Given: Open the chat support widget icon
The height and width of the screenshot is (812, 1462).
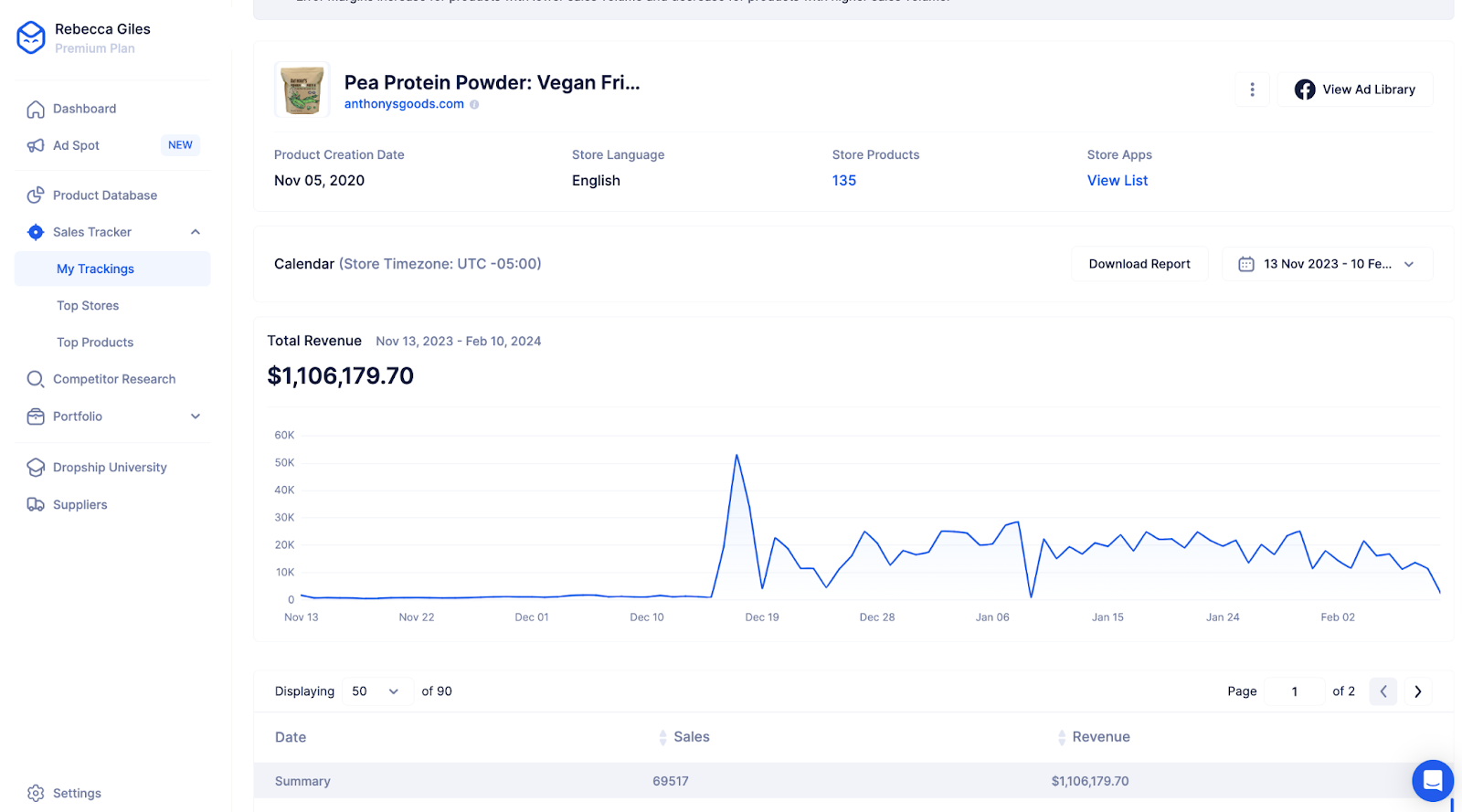Looking at the screenshot, I should (1432, 781).
